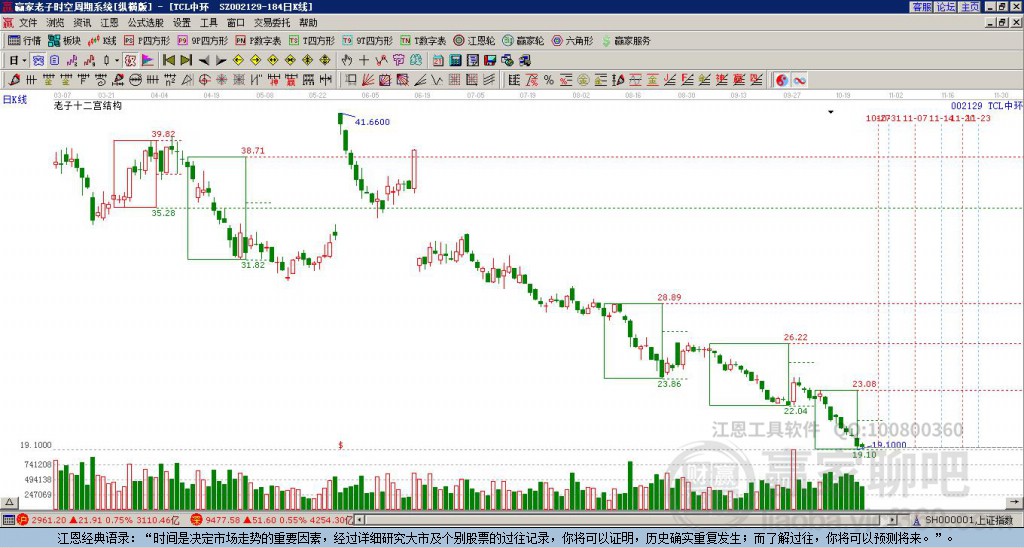Click the 论坛 link in title bar

[945, 7]
